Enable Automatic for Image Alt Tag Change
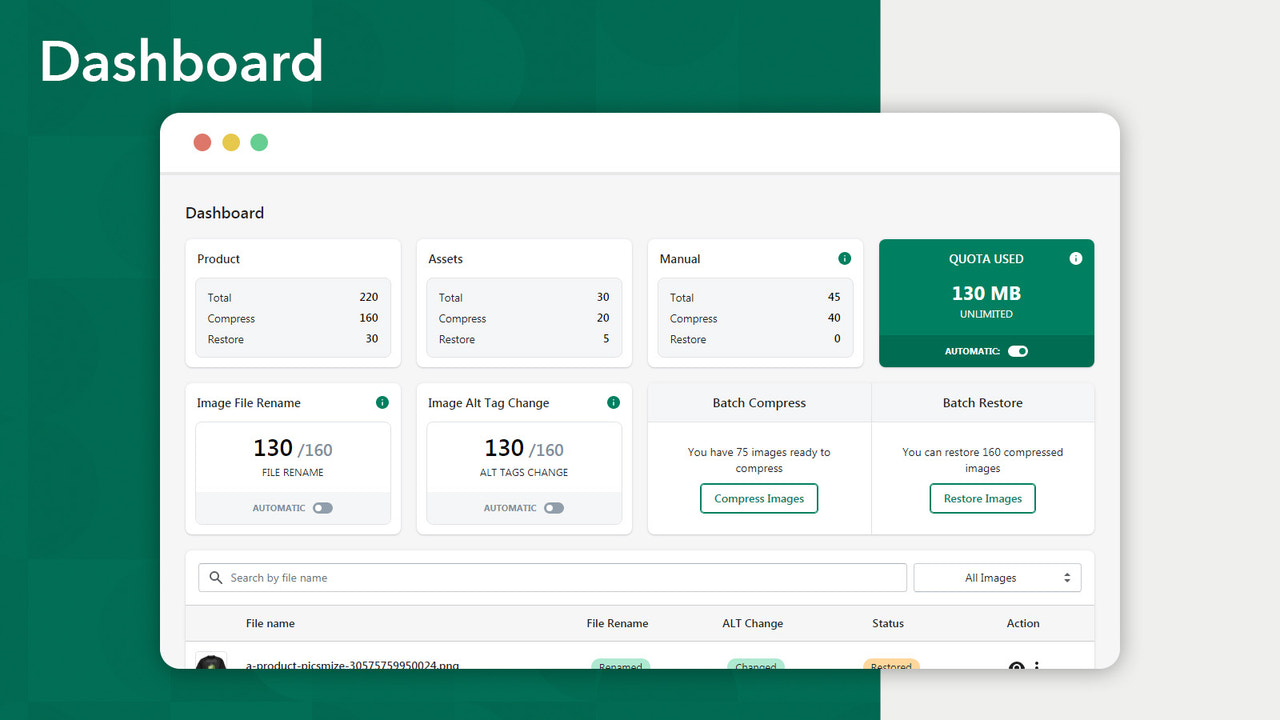This screenshot has width=1280, height=720. (x=554, y=507)
